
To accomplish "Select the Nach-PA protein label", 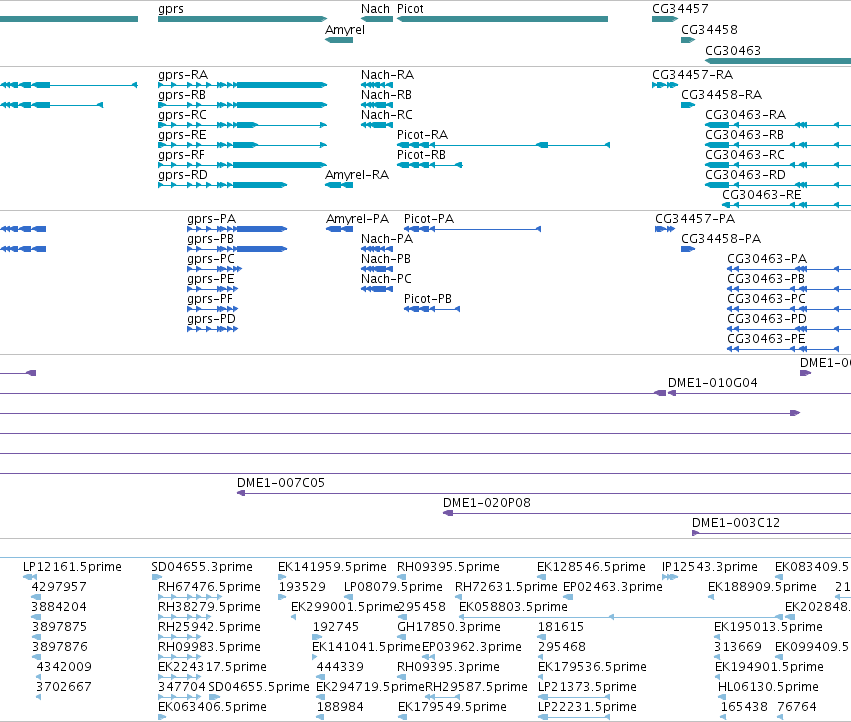I will [x=387, y=239].
